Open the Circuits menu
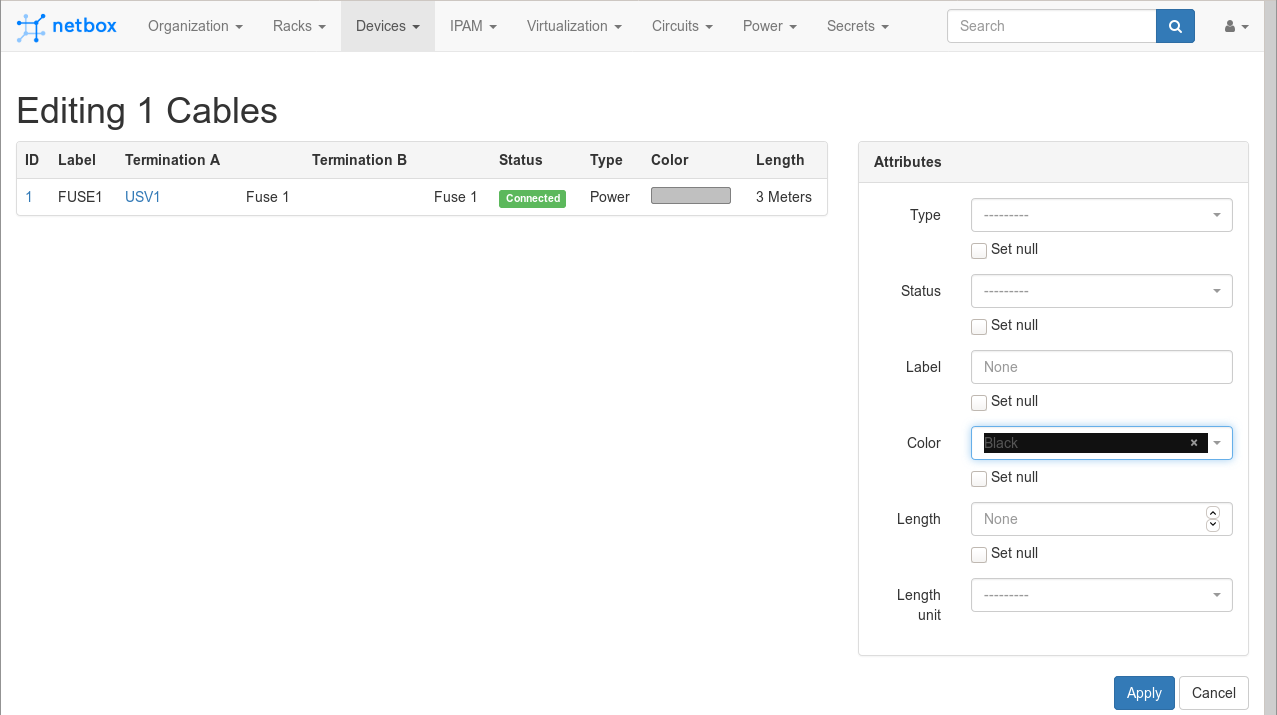The image size is (1277, 715). (x=682, y=26)
